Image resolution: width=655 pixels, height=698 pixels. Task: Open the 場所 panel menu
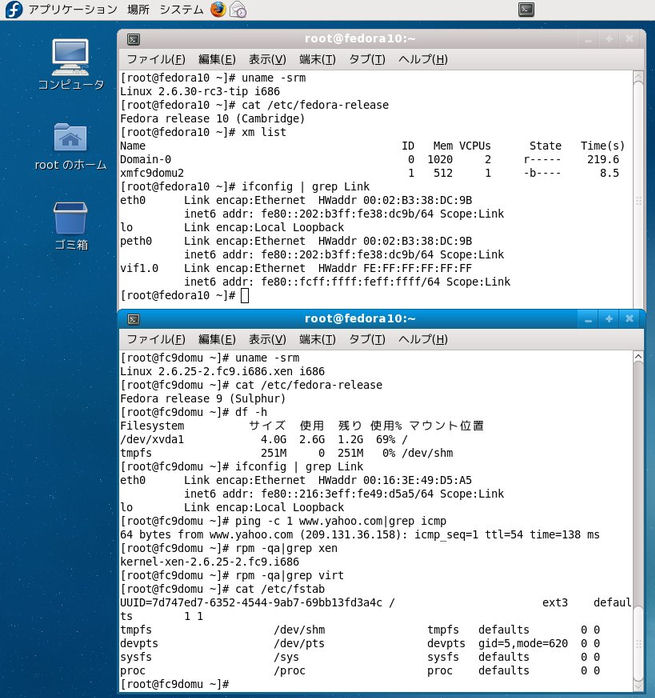(x=138, y=9)
